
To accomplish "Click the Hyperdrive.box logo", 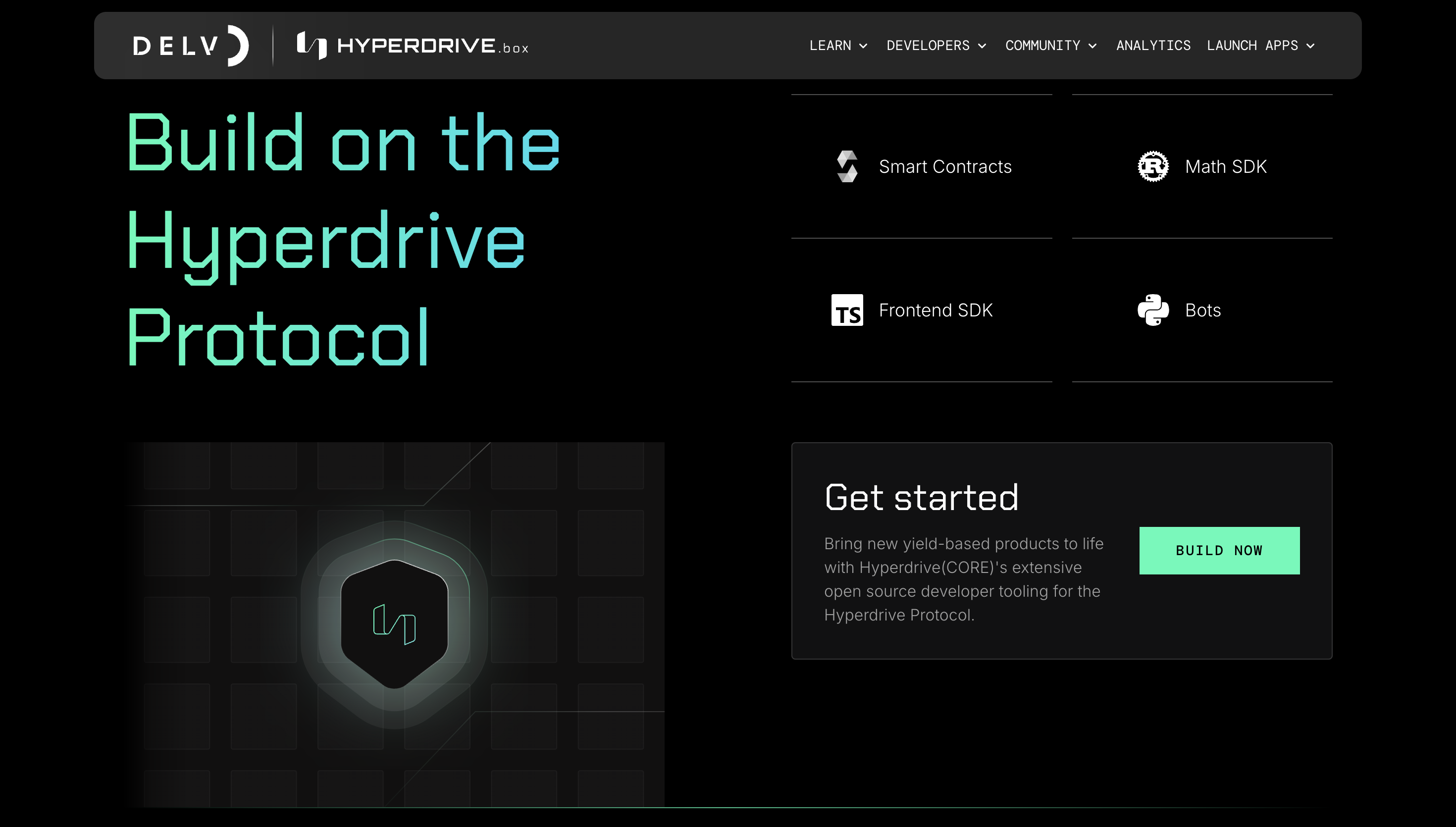I will (413, 46).
